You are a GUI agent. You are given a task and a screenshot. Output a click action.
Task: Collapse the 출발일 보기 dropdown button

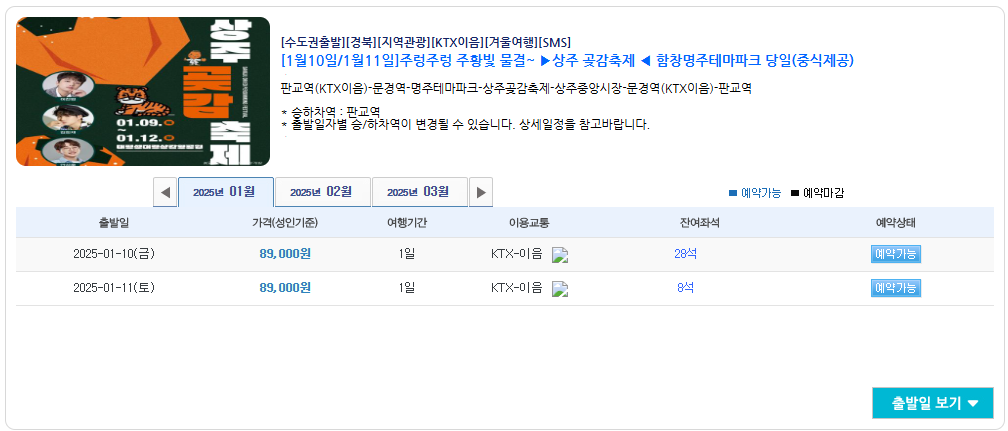[x=933, y=403]
